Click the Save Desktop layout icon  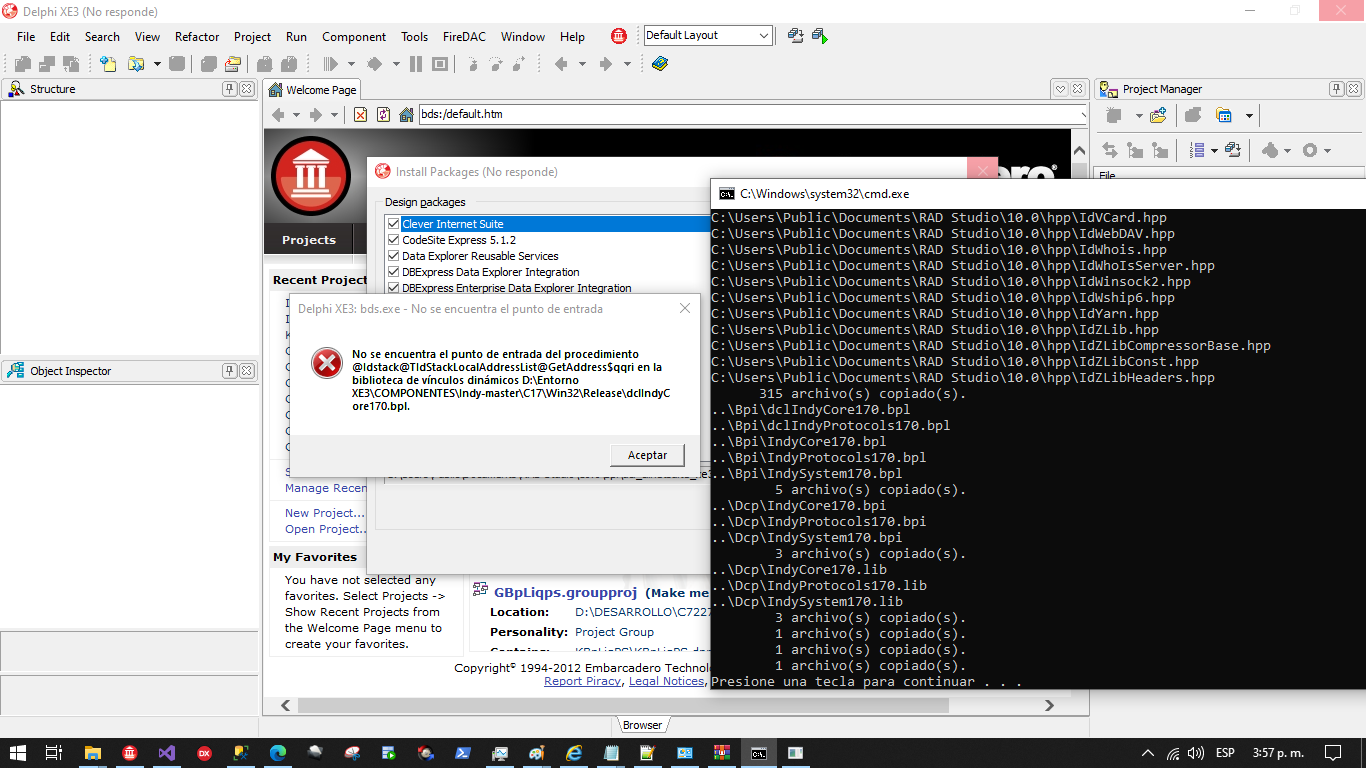coord(796,36)
